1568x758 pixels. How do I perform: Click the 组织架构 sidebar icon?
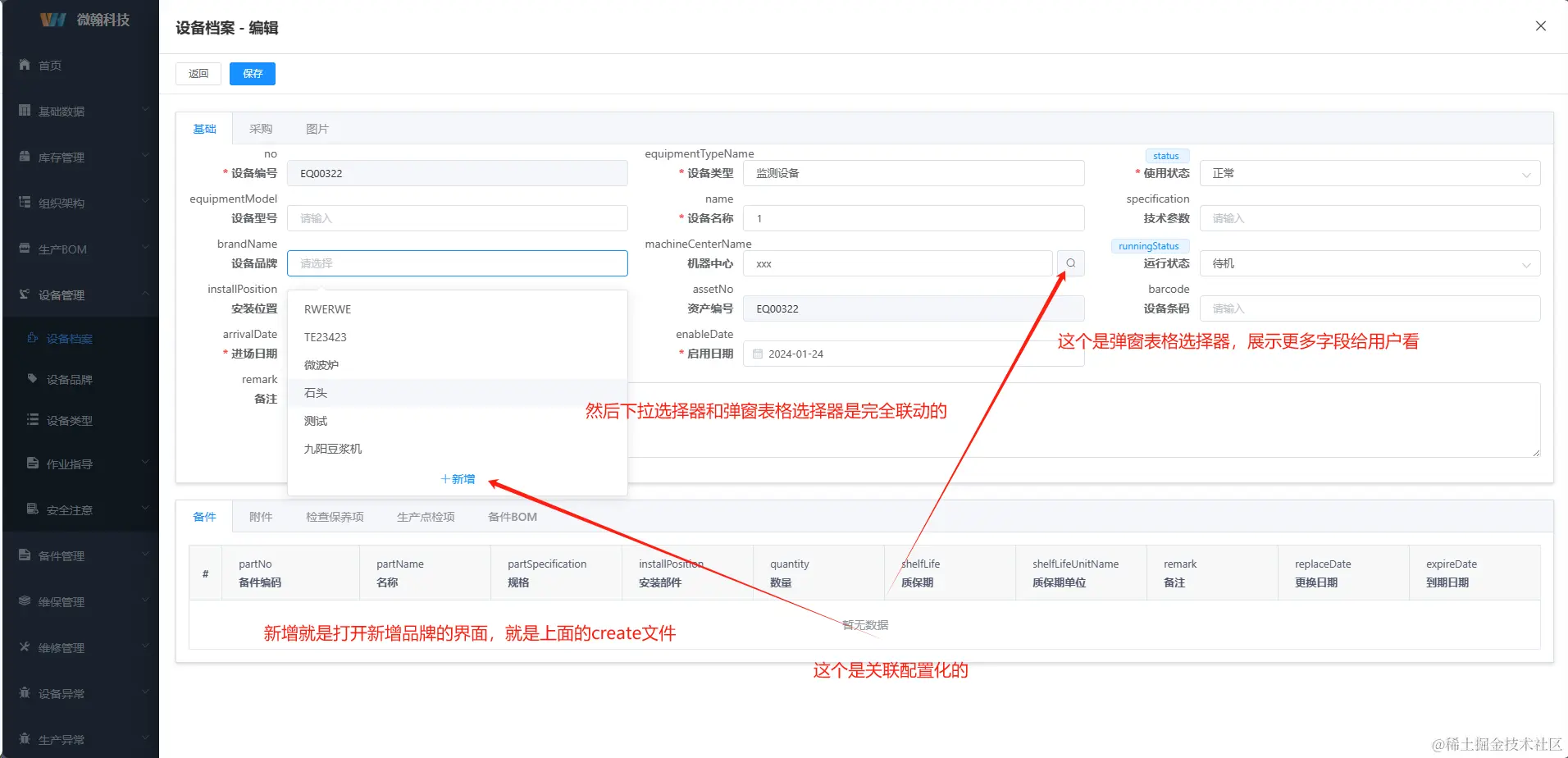click(25, 202)
